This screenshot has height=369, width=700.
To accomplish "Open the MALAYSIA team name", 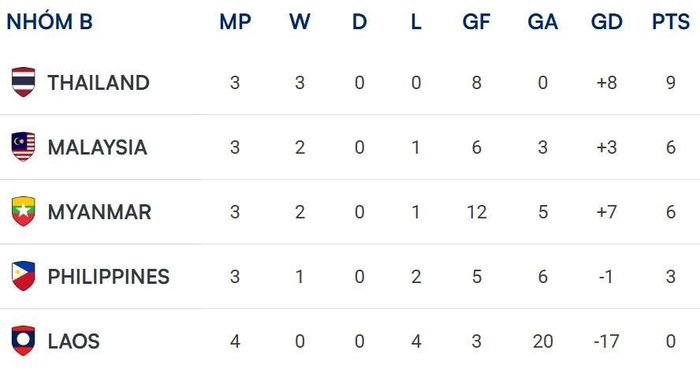I will pos(97,148).
